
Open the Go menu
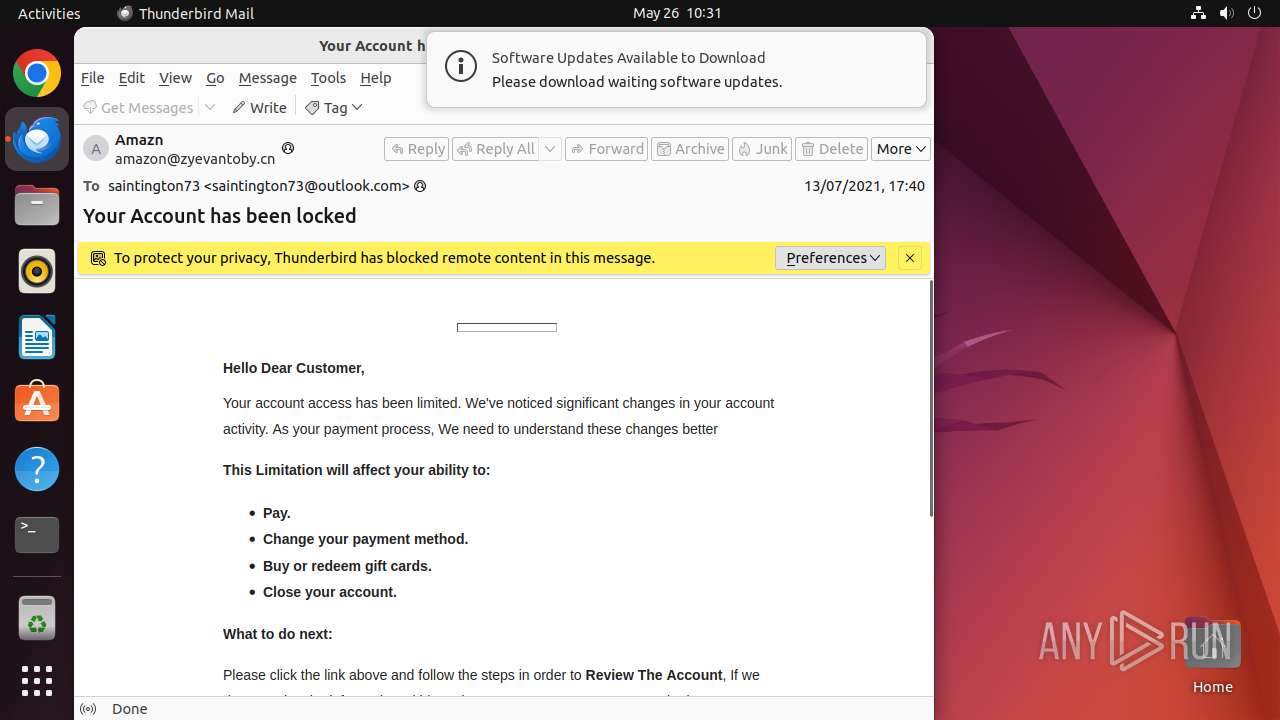point(215,78)
